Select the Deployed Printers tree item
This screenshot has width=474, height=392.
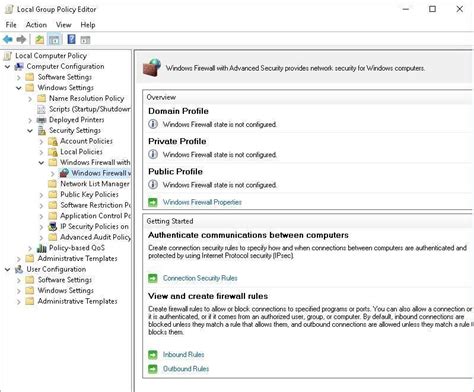(x=76, y=120)
